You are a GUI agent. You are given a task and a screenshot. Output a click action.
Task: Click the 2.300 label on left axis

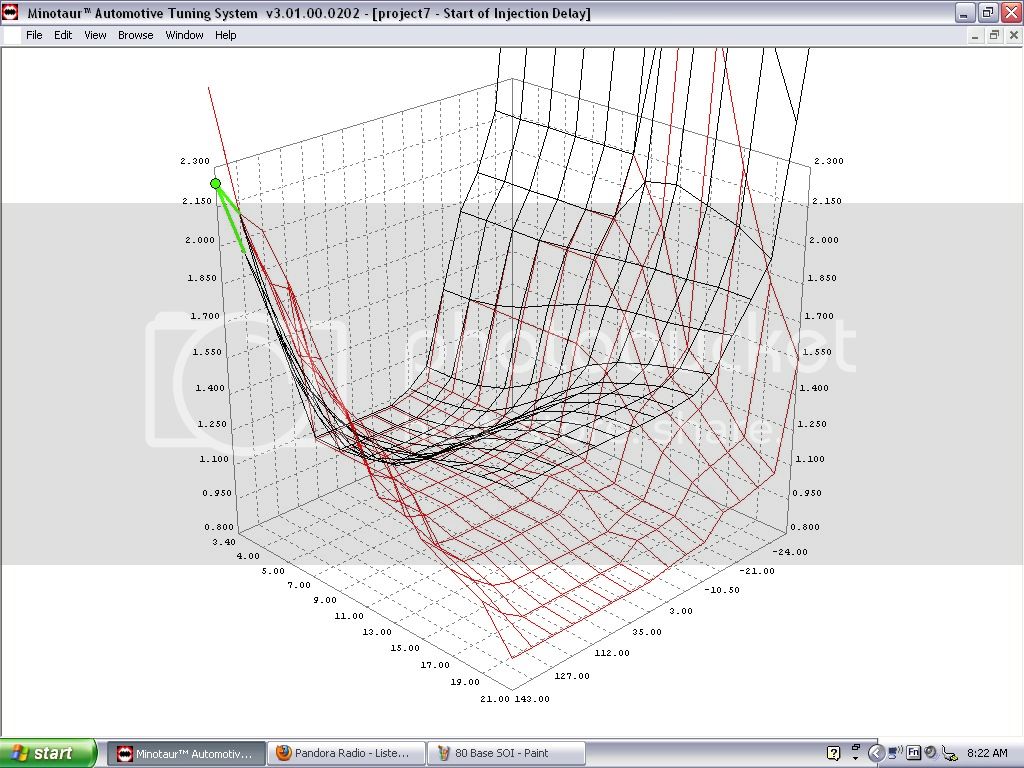pos(195,161)
